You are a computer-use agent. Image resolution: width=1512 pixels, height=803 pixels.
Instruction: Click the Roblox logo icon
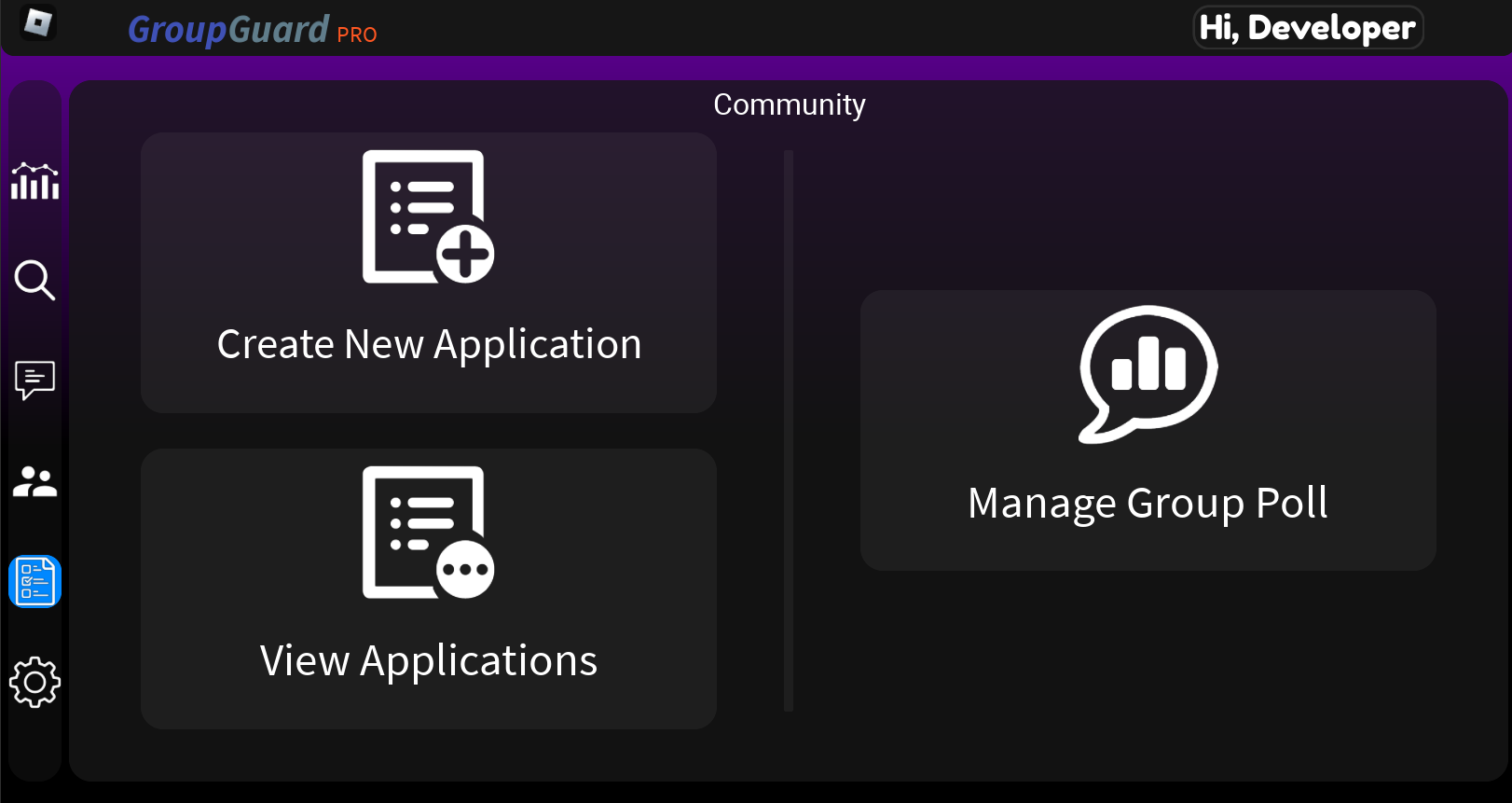pyautogui.click(x=38, y=22)
